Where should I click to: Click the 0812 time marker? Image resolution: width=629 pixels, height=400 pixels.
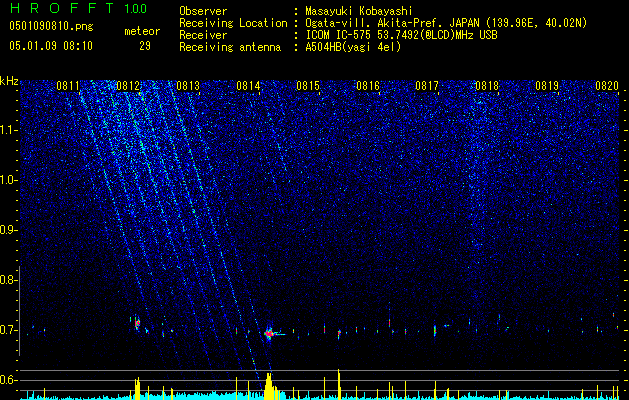coord(128,85)
